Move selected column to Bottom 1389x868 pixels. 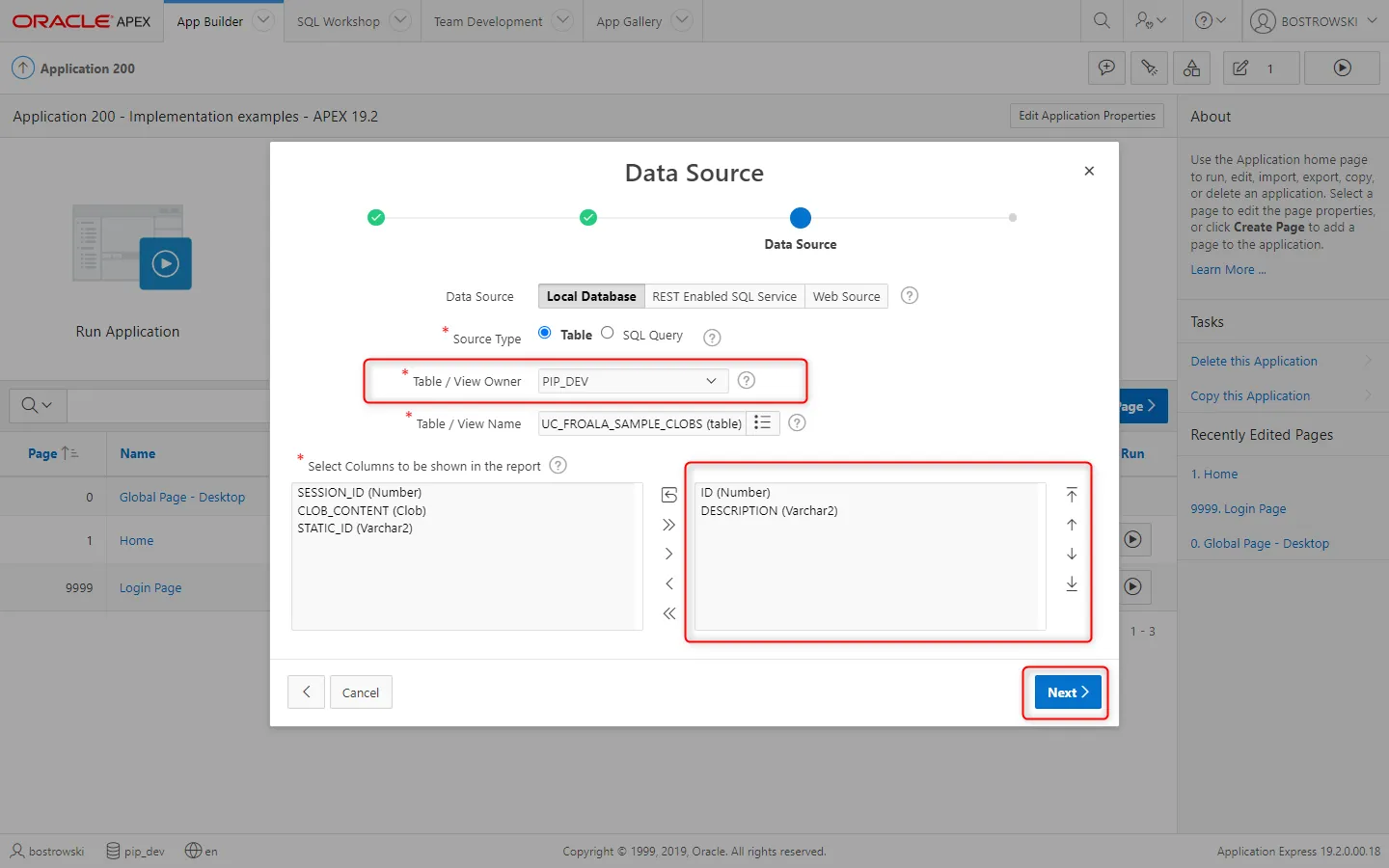point(1071,583)
